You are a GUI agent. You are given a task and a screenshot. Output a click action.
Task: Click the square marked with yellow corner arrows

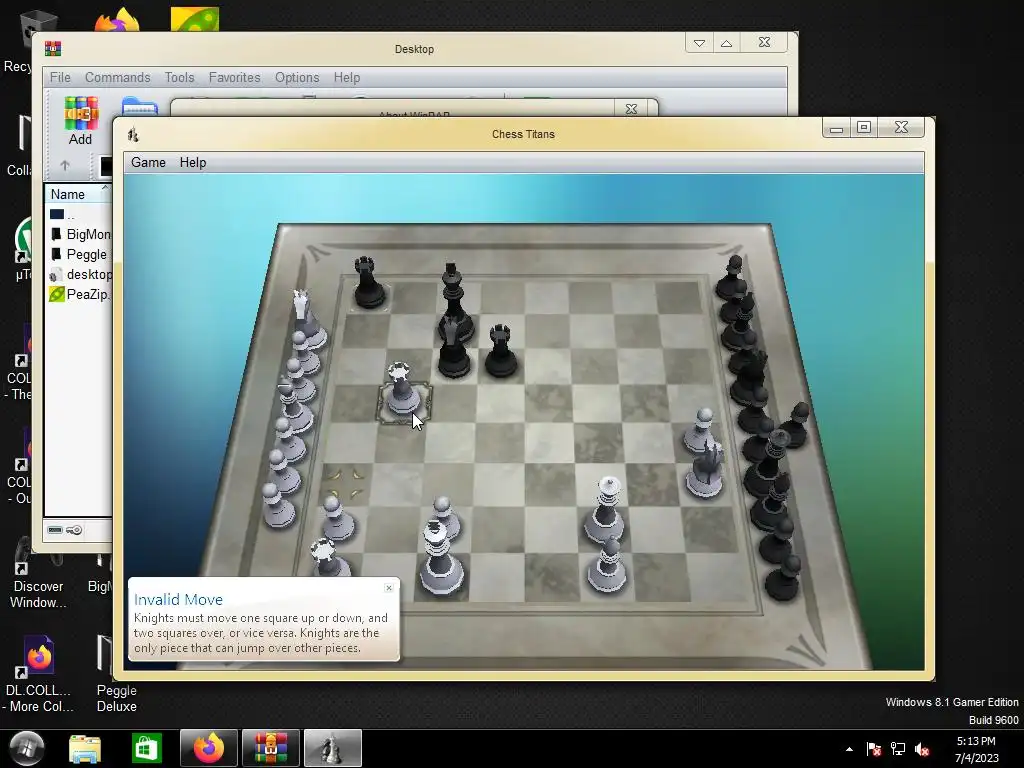(x=345, y=484)
